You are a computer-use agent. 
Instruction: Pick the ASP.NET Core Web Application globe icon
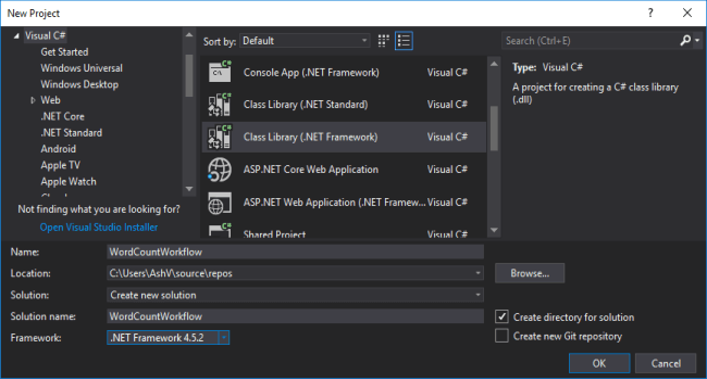(x=220, y=169)
